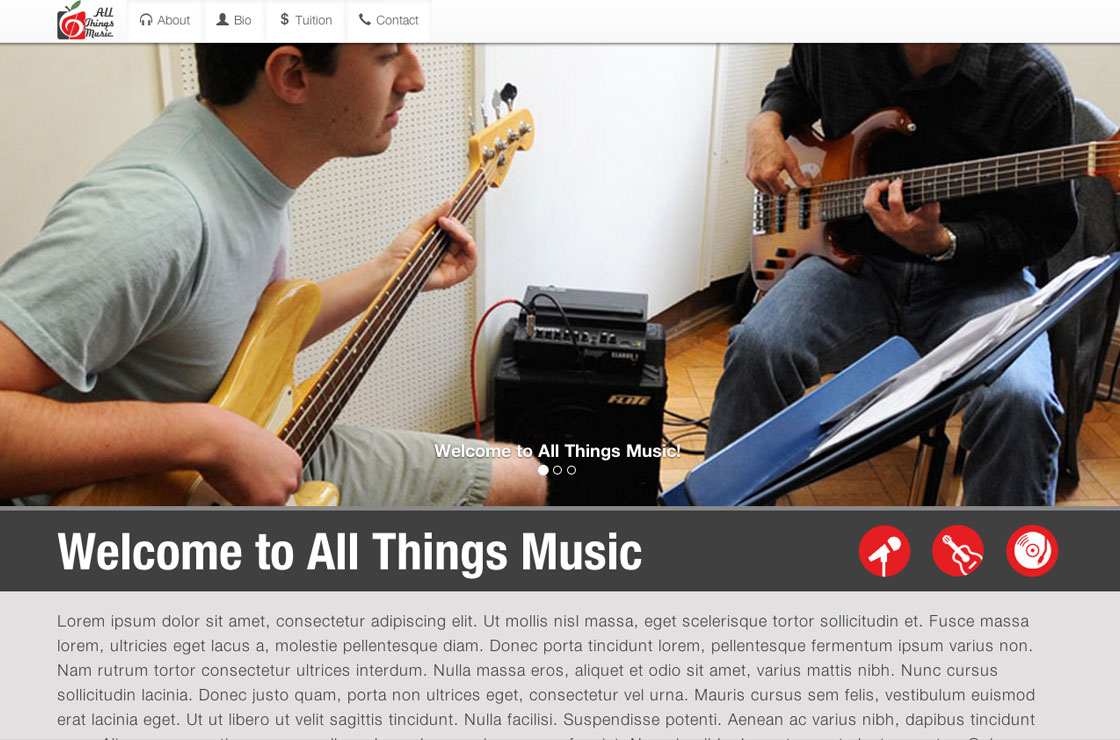The image size is (1120, 740).
Task: Click the 'Welcome to All Things Music!' slide caption
Action: pos(557,451)
